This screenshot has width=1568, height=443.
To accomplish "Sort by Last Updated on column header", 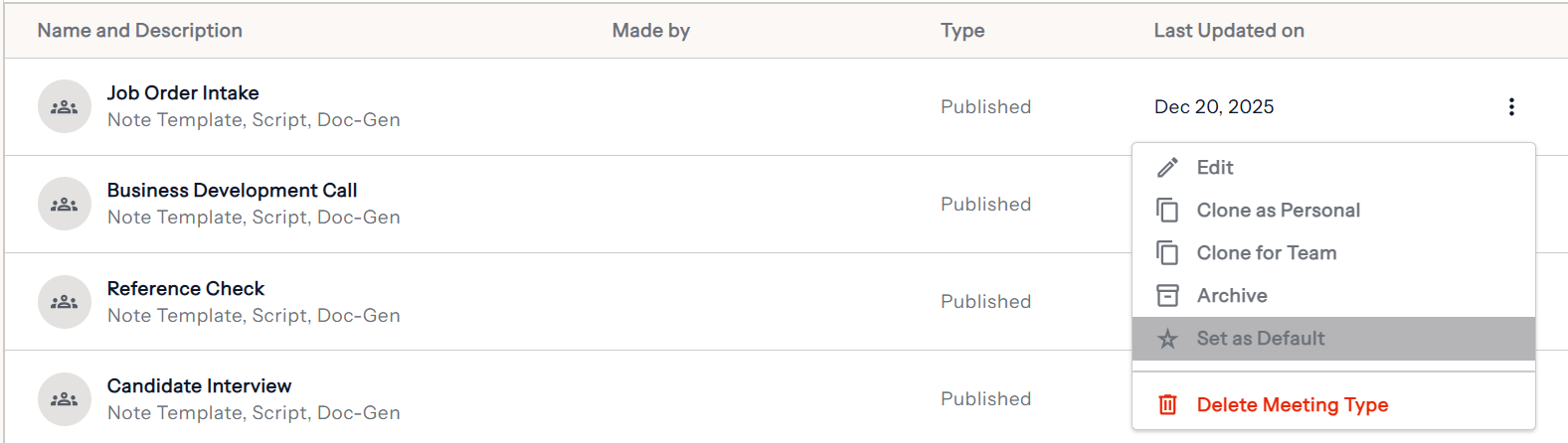I will 1228,31.
